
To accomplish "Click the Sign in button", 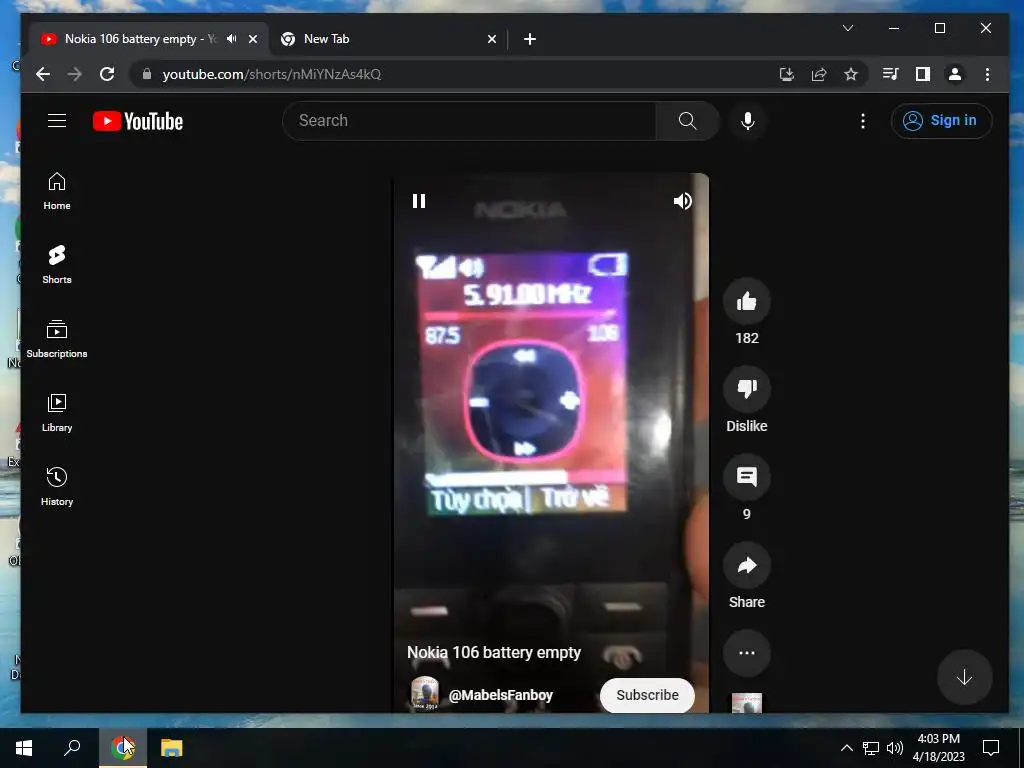I will point(941,121).
